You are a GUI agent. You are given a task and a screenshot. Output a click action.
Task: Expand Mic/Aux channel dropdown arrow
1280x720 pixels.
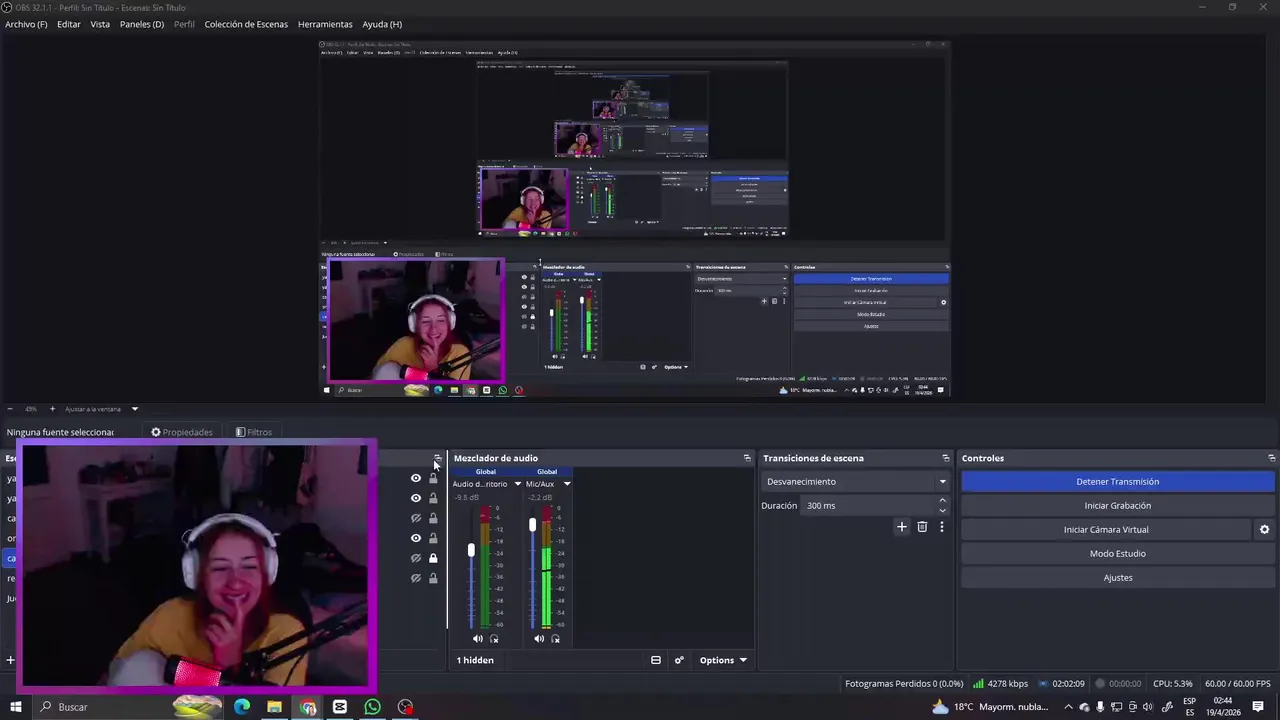coord(566,484)
